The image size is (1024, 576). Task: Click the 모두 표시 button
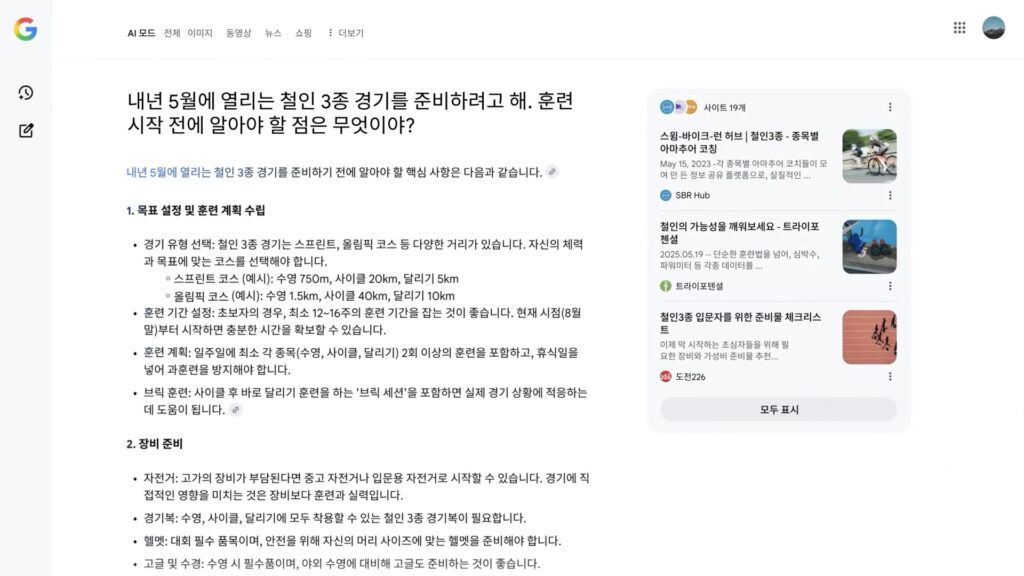tap(778, 410)
